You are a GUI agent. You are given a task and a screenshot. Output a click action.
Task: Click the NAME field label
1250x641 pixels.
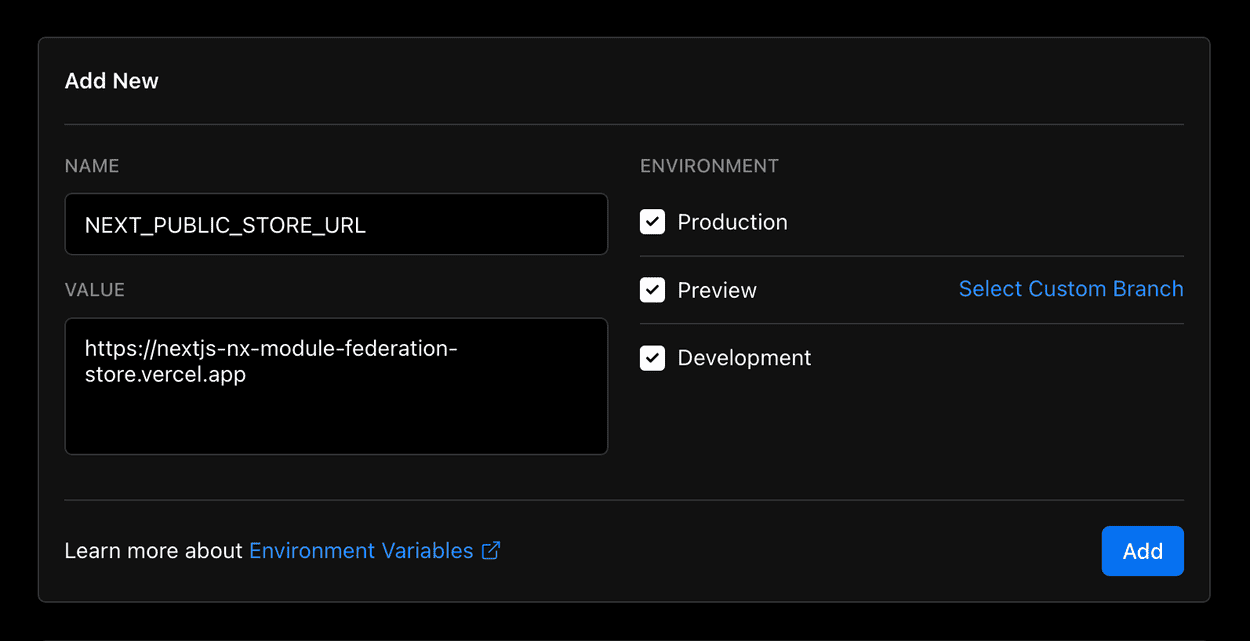click(x=92, y=165)
